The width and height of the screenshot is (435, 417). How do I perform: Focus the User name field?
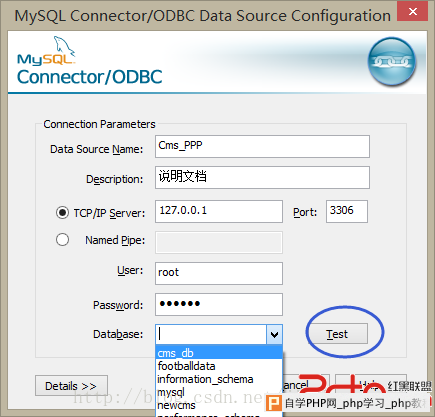click(219, 273)
